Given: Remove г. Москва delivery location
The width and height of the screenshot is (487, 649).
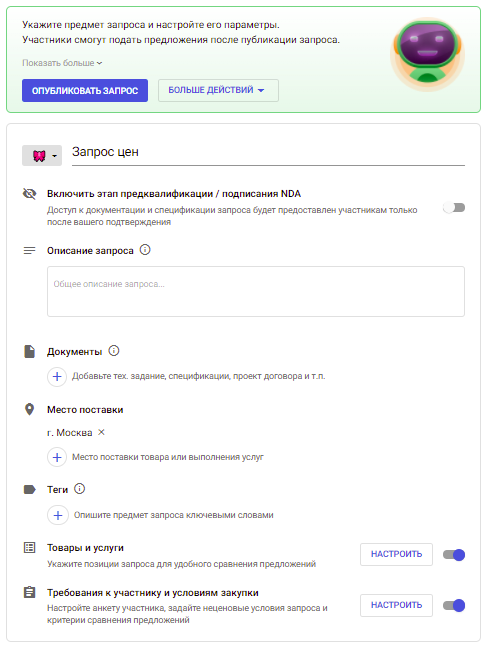Looking at the screenshot, I should click(101, 432).
